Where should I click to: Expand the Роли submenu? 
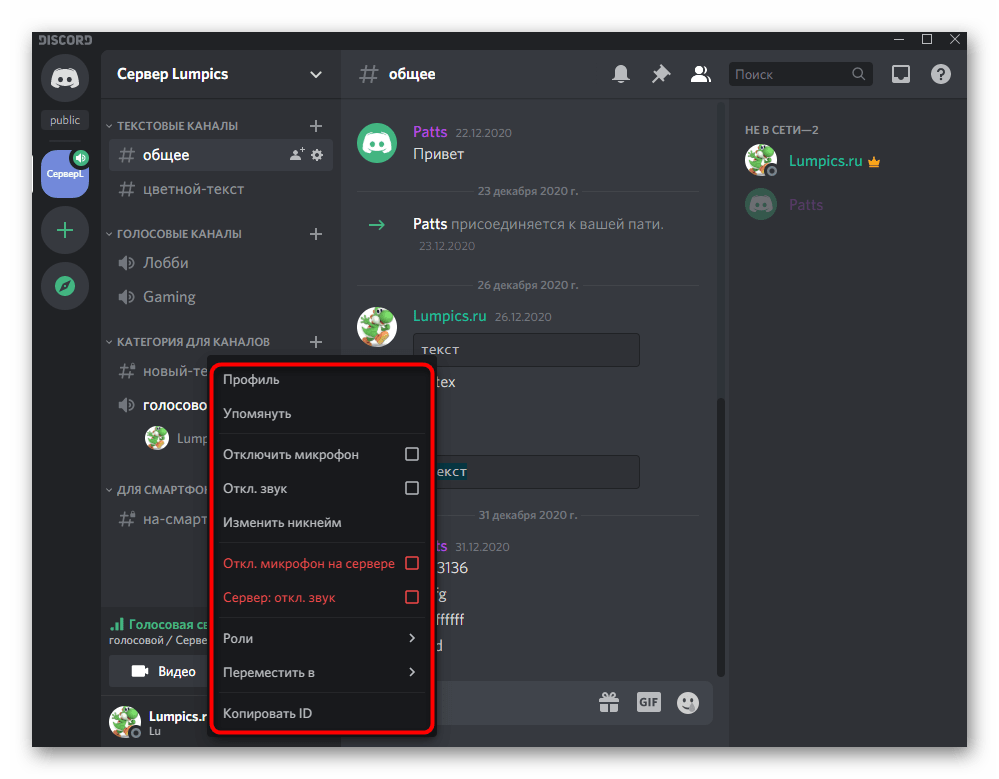tap(320, 638)
